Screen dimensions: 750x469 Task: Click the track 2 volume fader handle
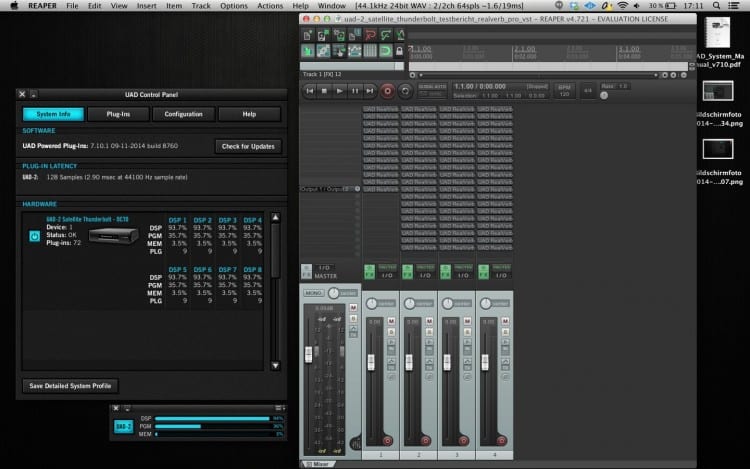[409, 362]
